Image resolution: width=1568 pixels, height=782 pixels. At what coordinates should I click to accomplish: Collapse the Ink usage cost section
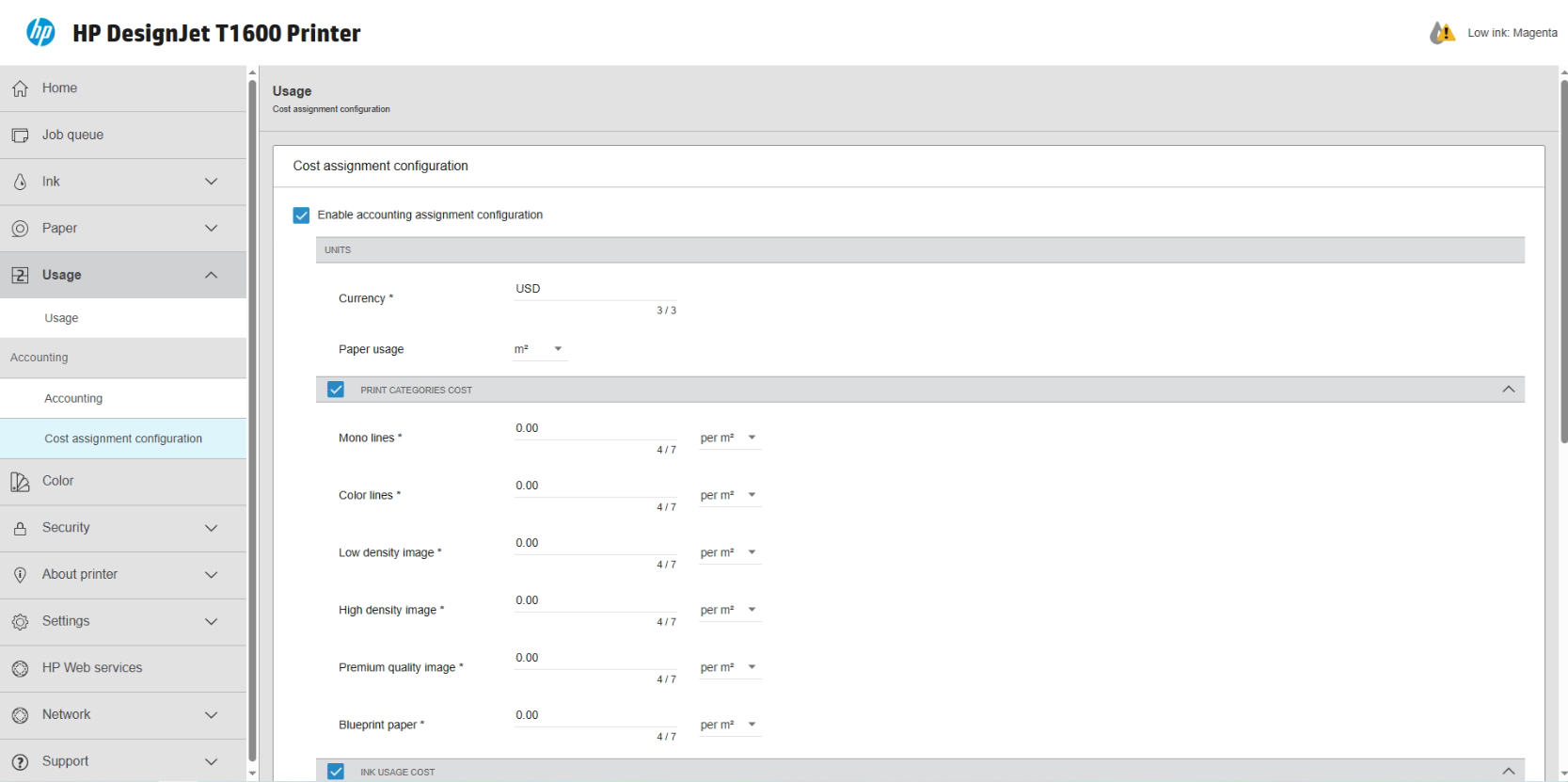tap(1509, 772)
